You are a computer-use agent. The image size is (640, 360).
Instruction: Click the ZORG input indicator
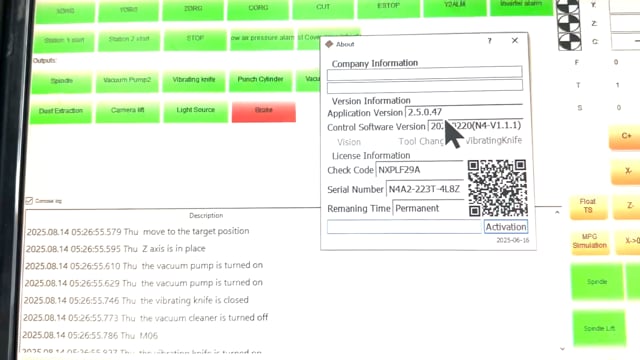tap(193, 9)
